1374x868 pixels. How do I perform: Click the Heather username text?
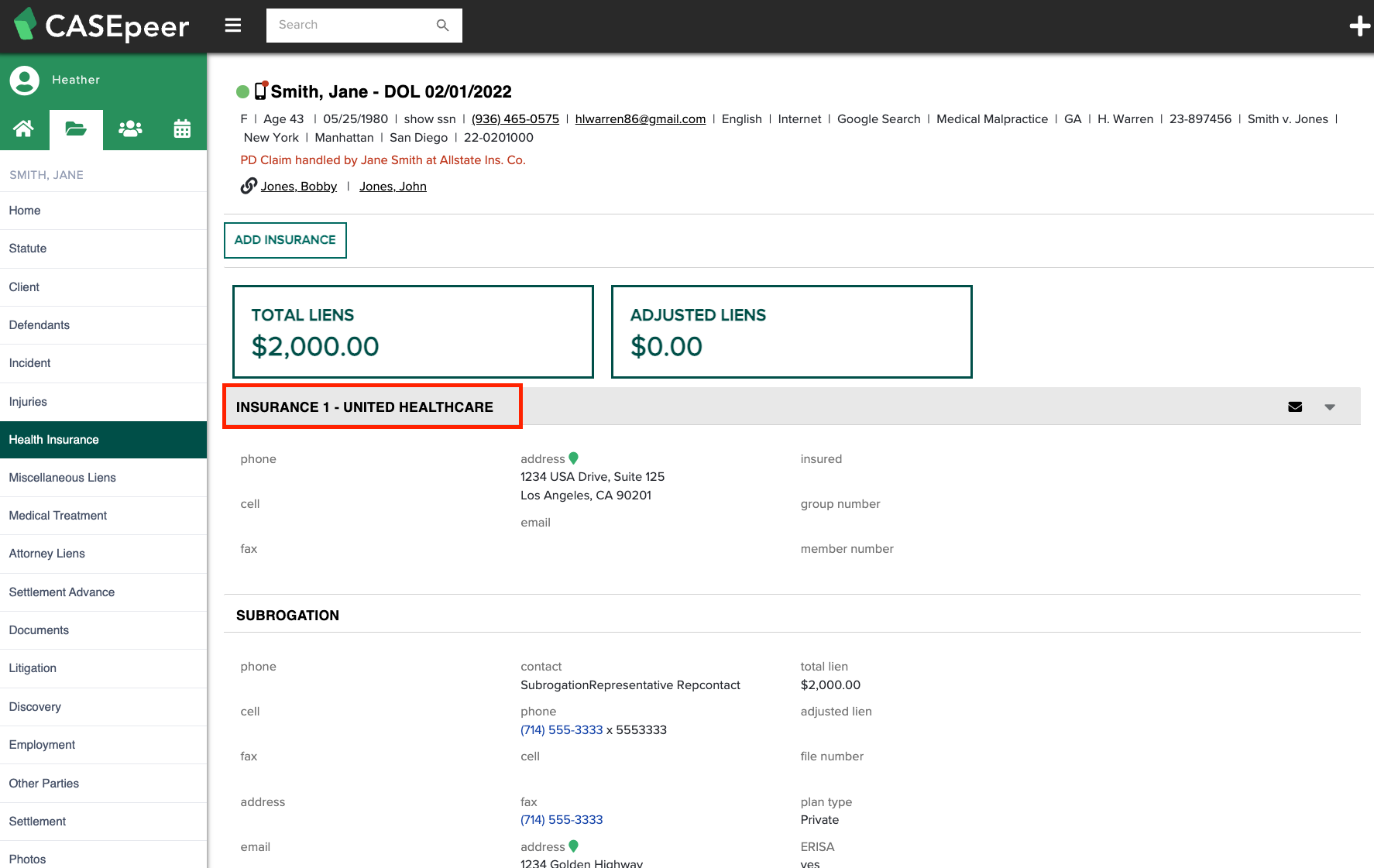coord(76,80)
